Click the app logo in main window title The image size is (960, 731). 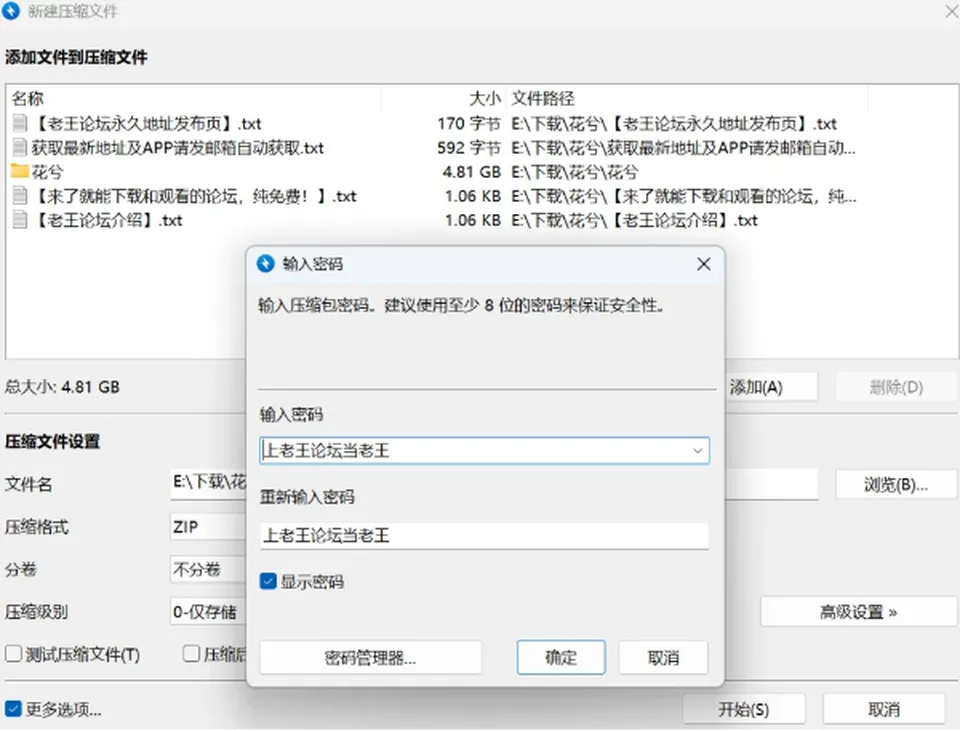click(x=10, y=10)
